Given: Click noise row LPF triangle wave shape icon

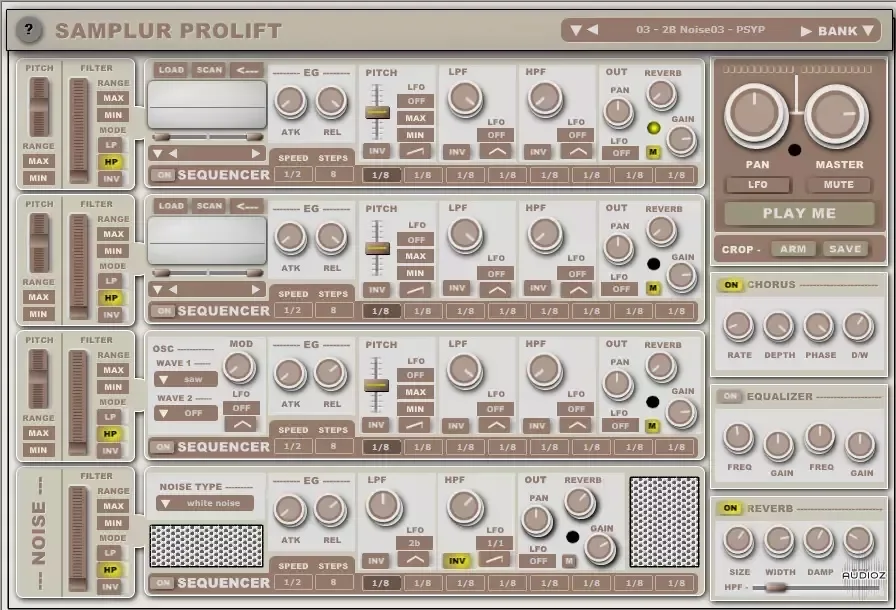Looking at the screenshot, I should tap(414, 560).
